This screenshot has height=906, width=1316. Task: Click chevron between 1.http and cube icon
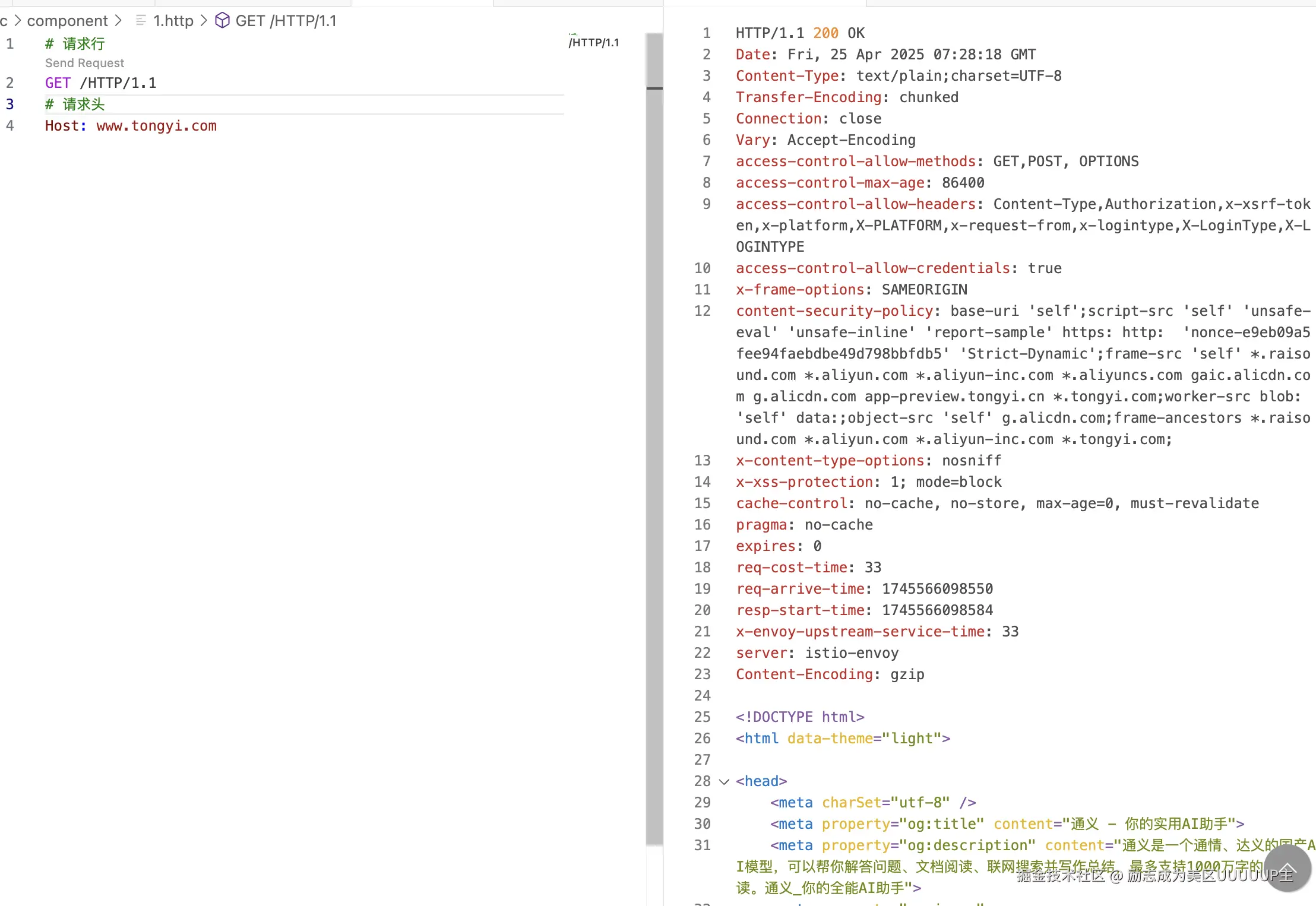(204, 21)
